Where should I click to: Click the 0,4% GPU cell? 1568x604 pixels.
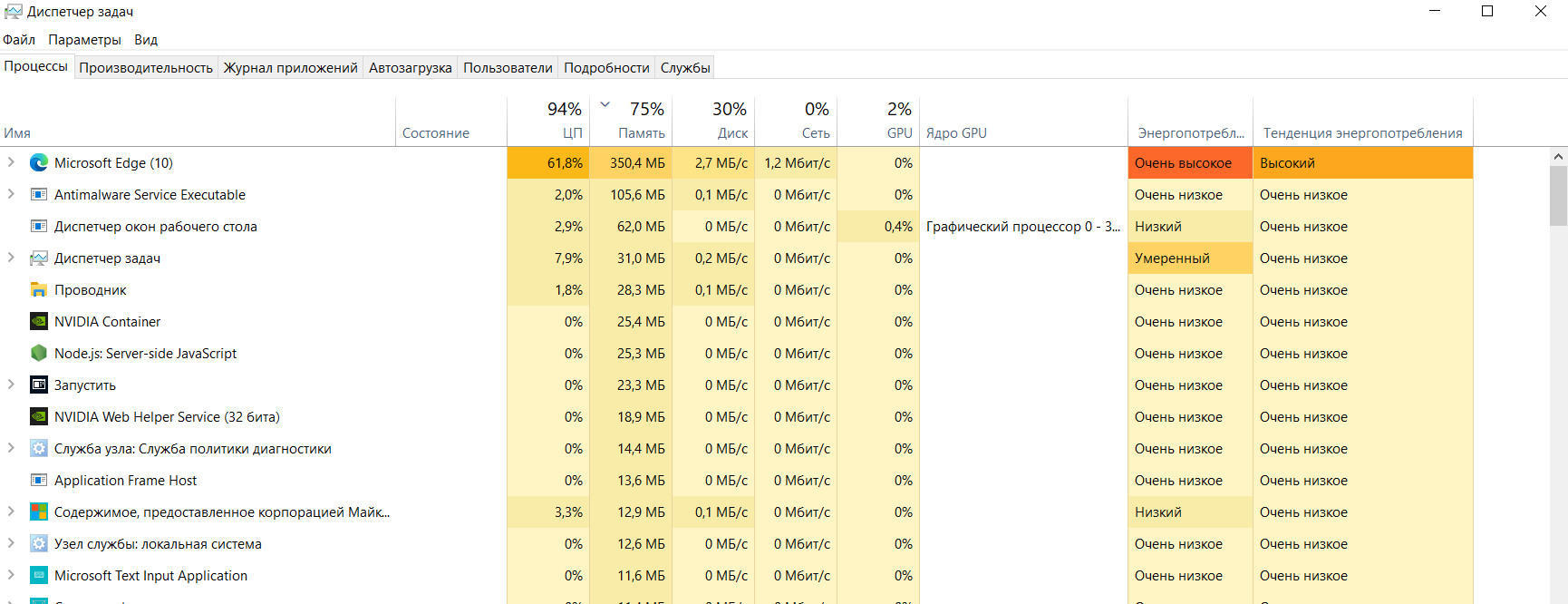[x=878, y=227]
